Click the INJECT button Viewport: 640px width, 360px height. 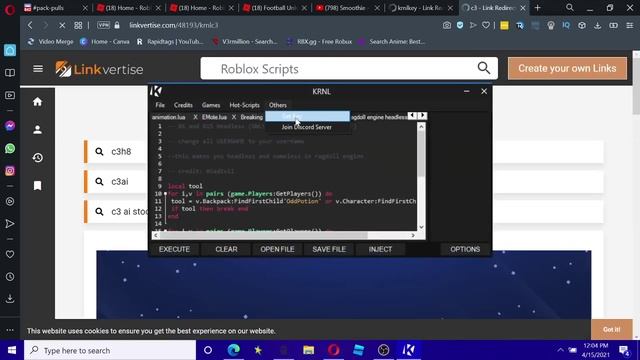coord(380,249)
